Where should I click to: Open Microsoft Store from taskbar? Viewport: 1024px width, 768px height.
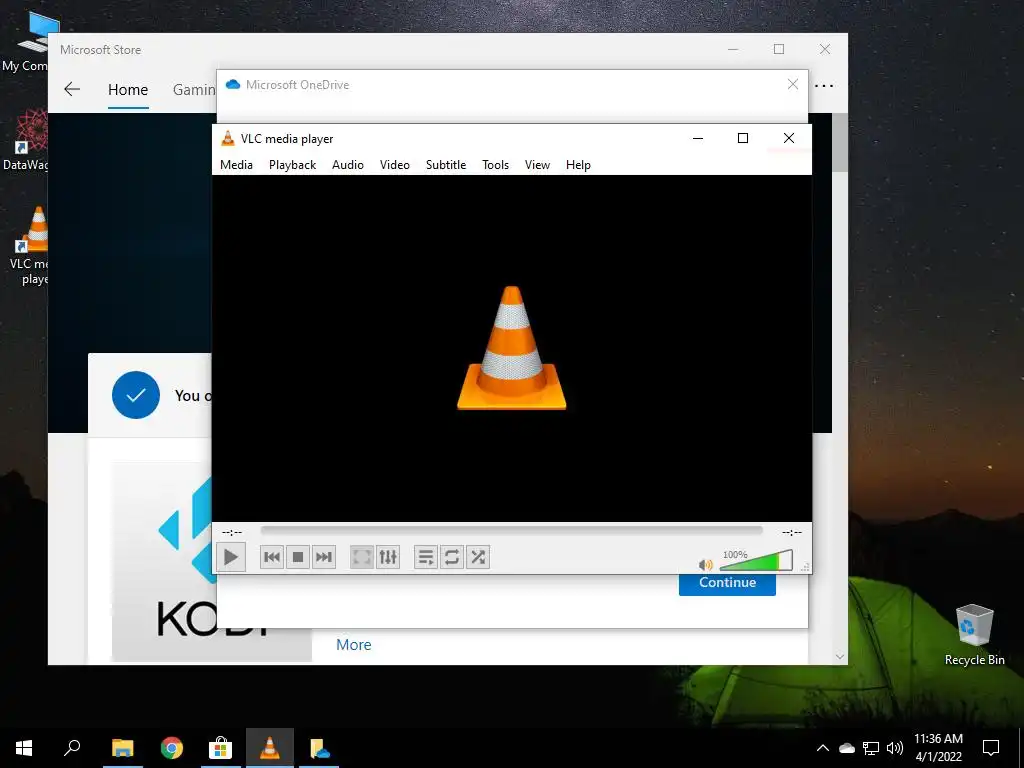pyautogui.click(x=221, y=748)
